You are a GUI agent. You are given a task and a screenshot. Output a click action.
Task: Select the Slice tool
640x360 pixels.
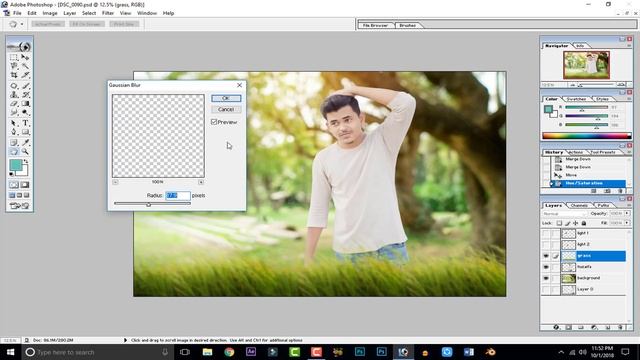pyautogui.click(x=25, y=75)
